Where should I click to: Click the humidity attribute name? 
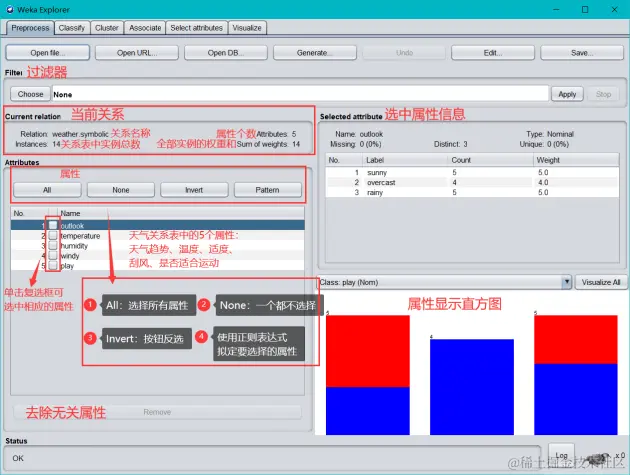click(x=74, y=246)
